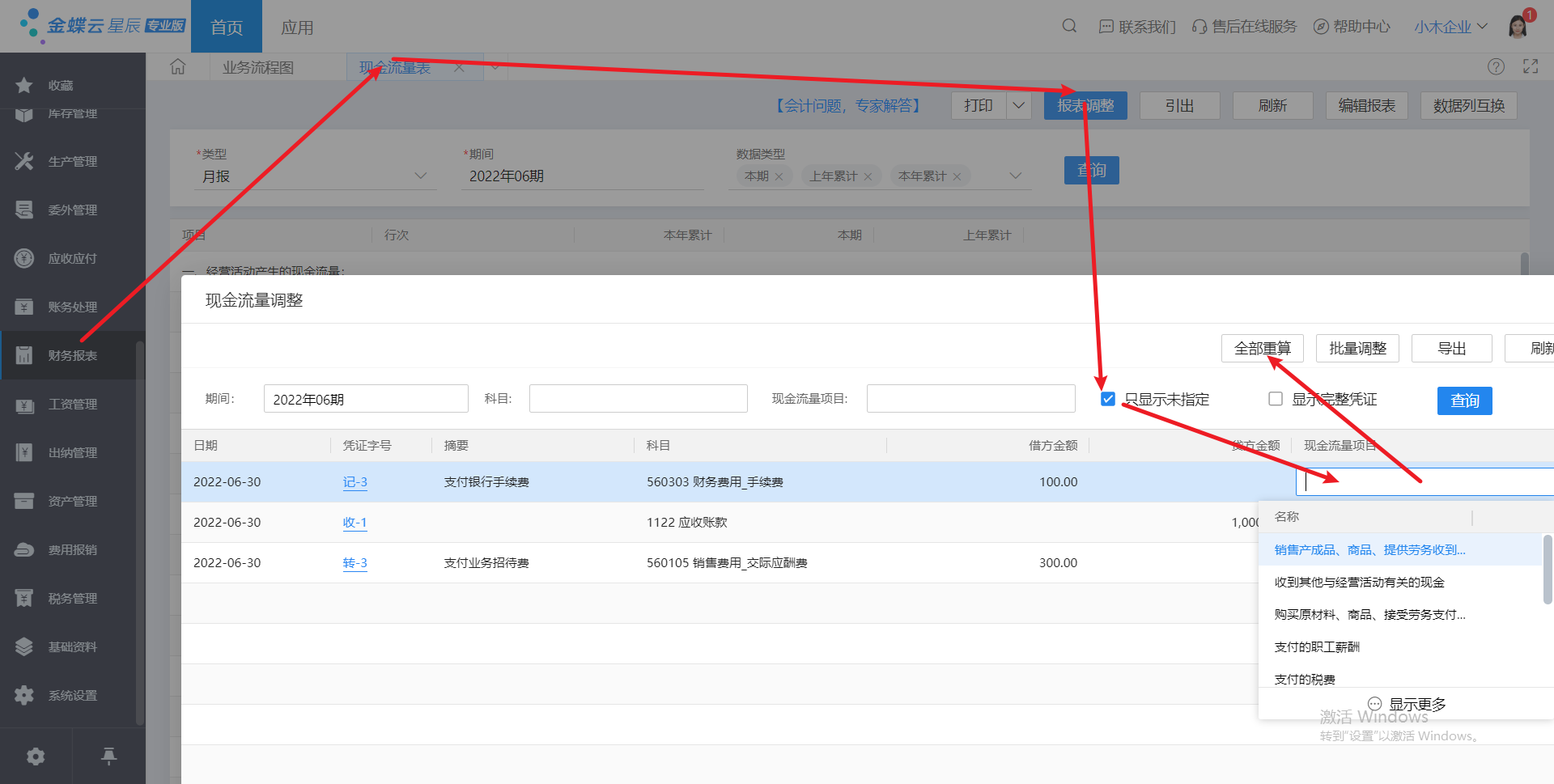
Task: Open 基础资料 layers icon
Action: point(24,646)
